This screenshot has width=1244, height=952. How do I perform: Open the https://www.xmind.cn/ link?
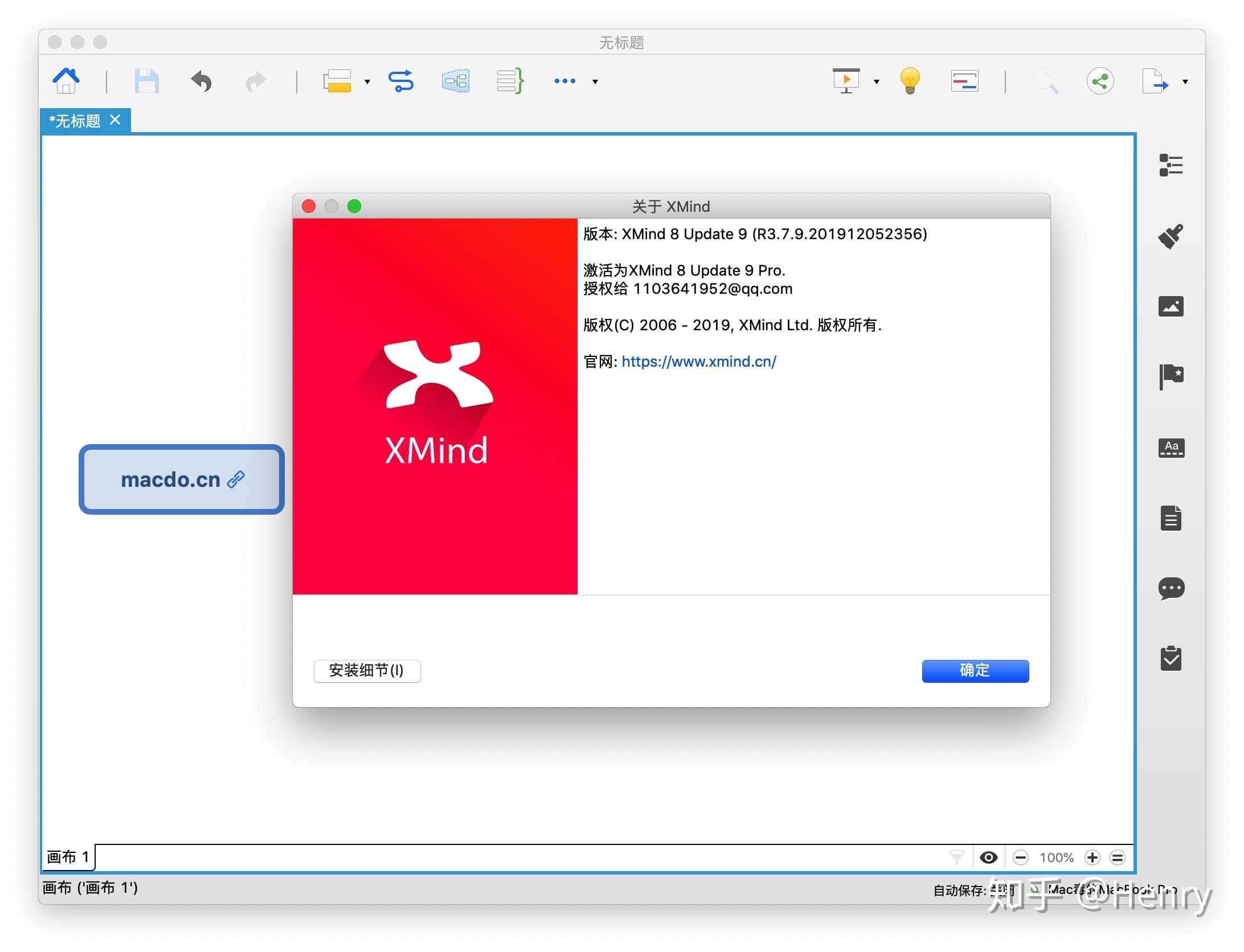[x=699, y=361]
